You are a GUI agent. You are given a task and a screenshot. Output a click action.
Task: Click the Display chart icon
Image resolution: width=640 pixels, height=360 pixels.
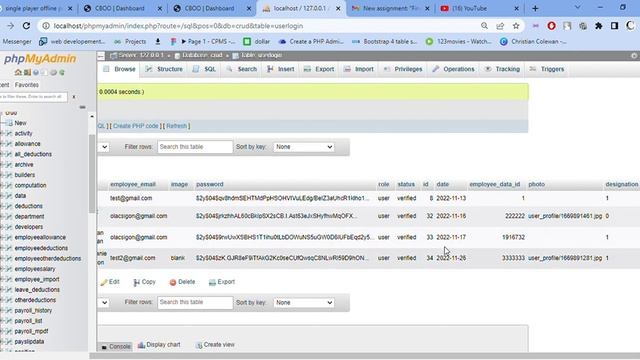[141, 345]
